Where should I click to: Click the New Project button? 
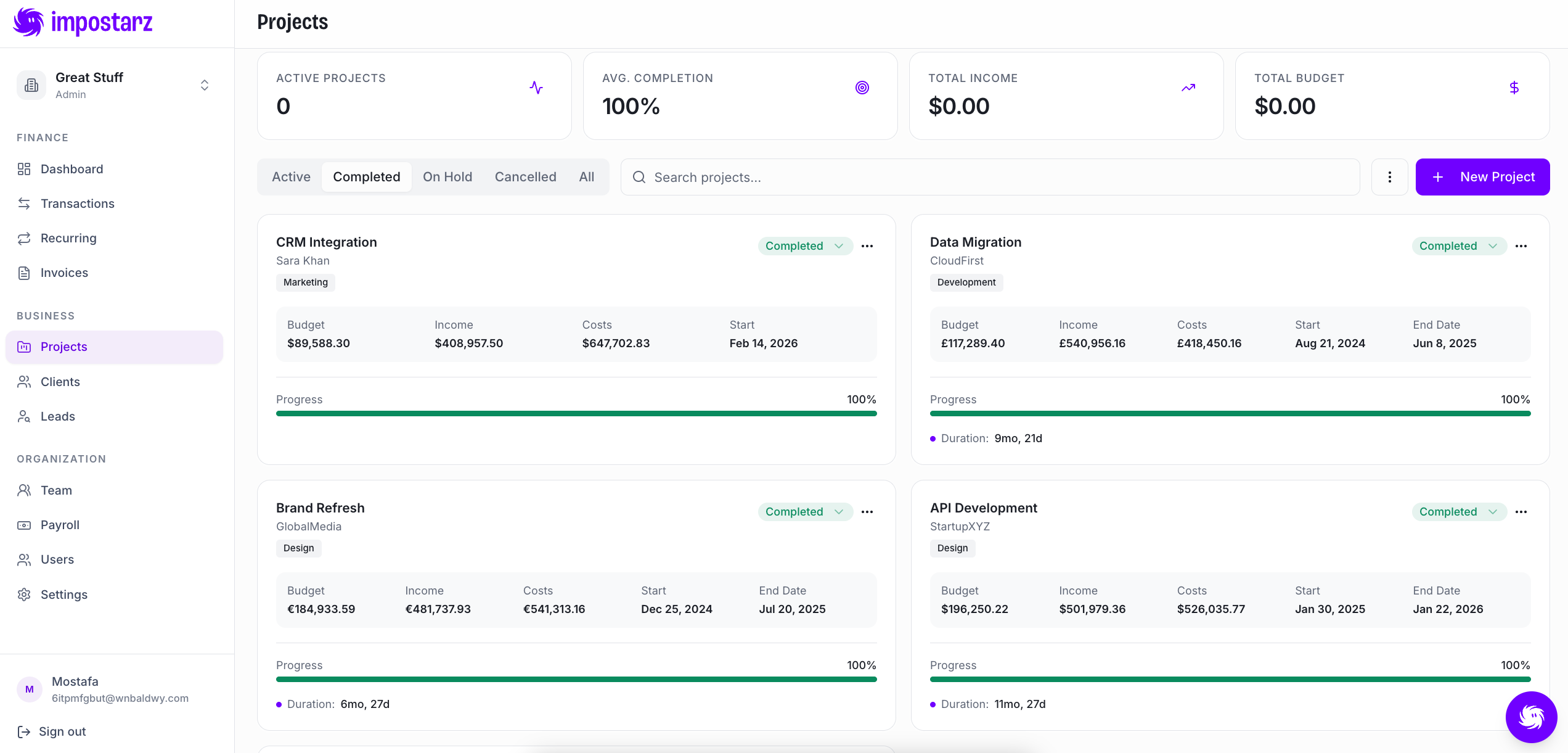point(1482,177)
